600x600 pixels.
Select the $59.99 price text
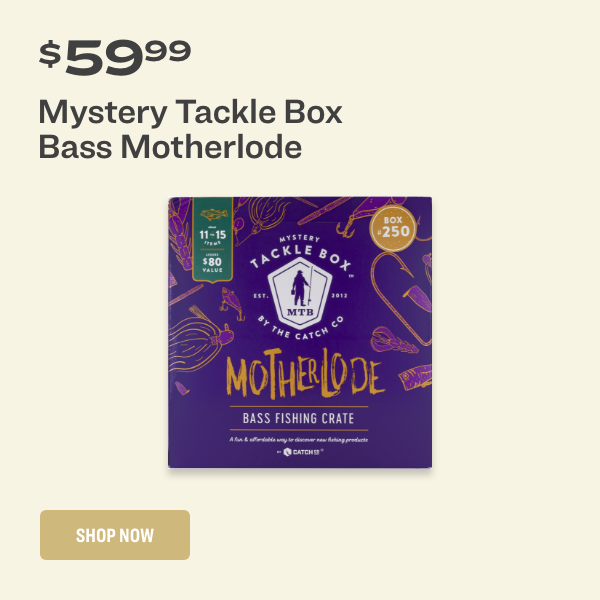[x=115, y=57]
